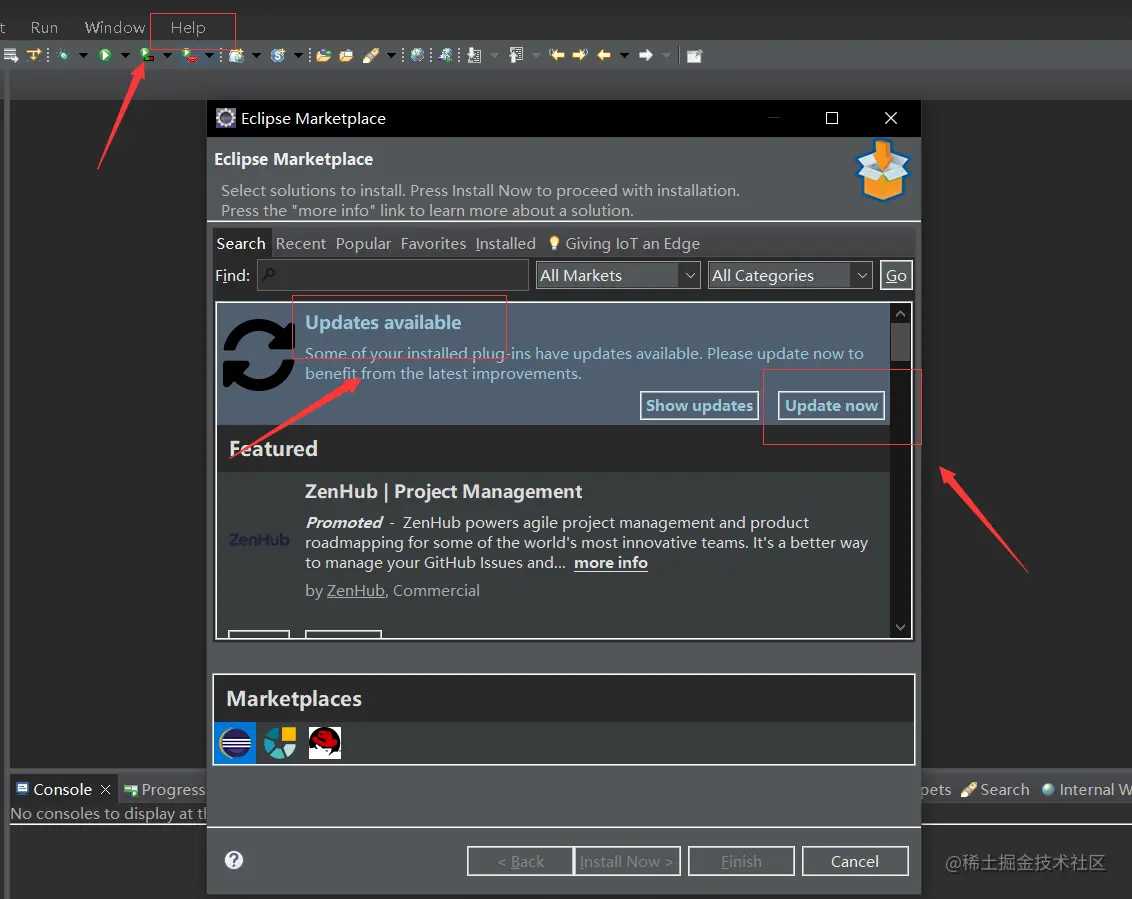Click the Open Task folder icon
Image resolution: width=1132 pixels, height=899 pixels.
tap(347, 55)
